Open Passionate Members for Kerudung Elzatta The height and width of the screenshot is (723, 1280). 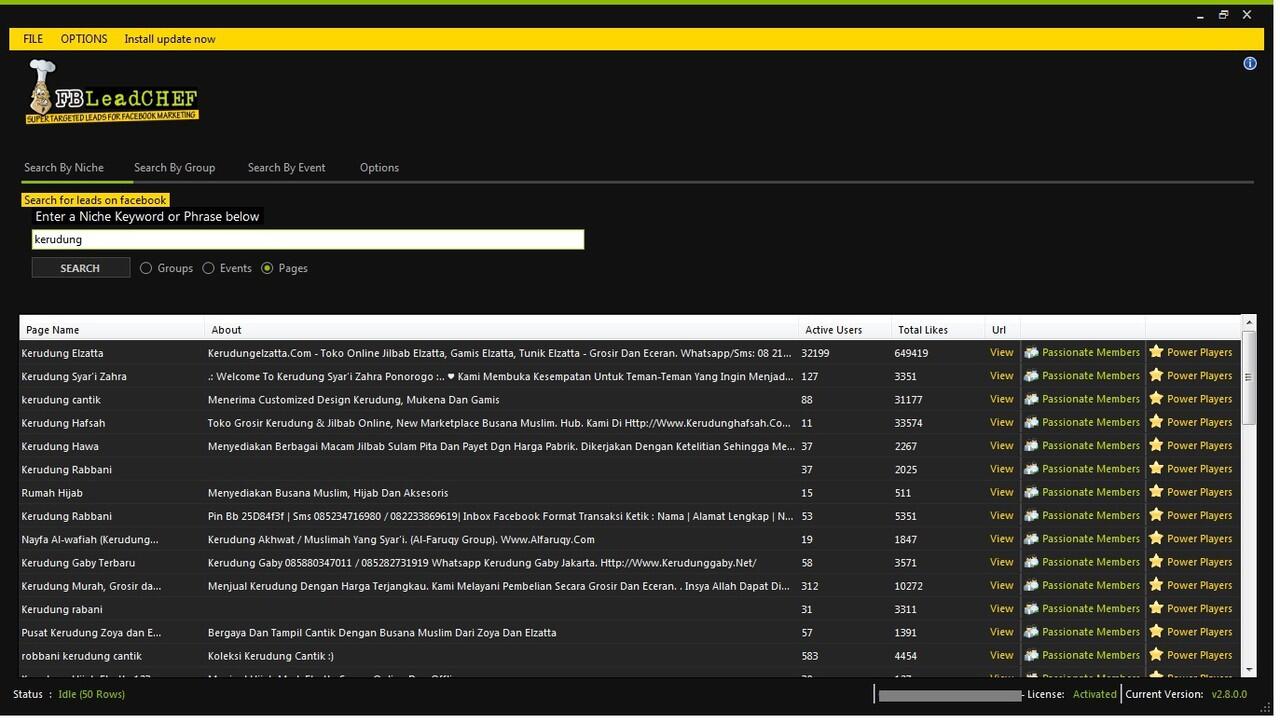tap(1082, 352)
